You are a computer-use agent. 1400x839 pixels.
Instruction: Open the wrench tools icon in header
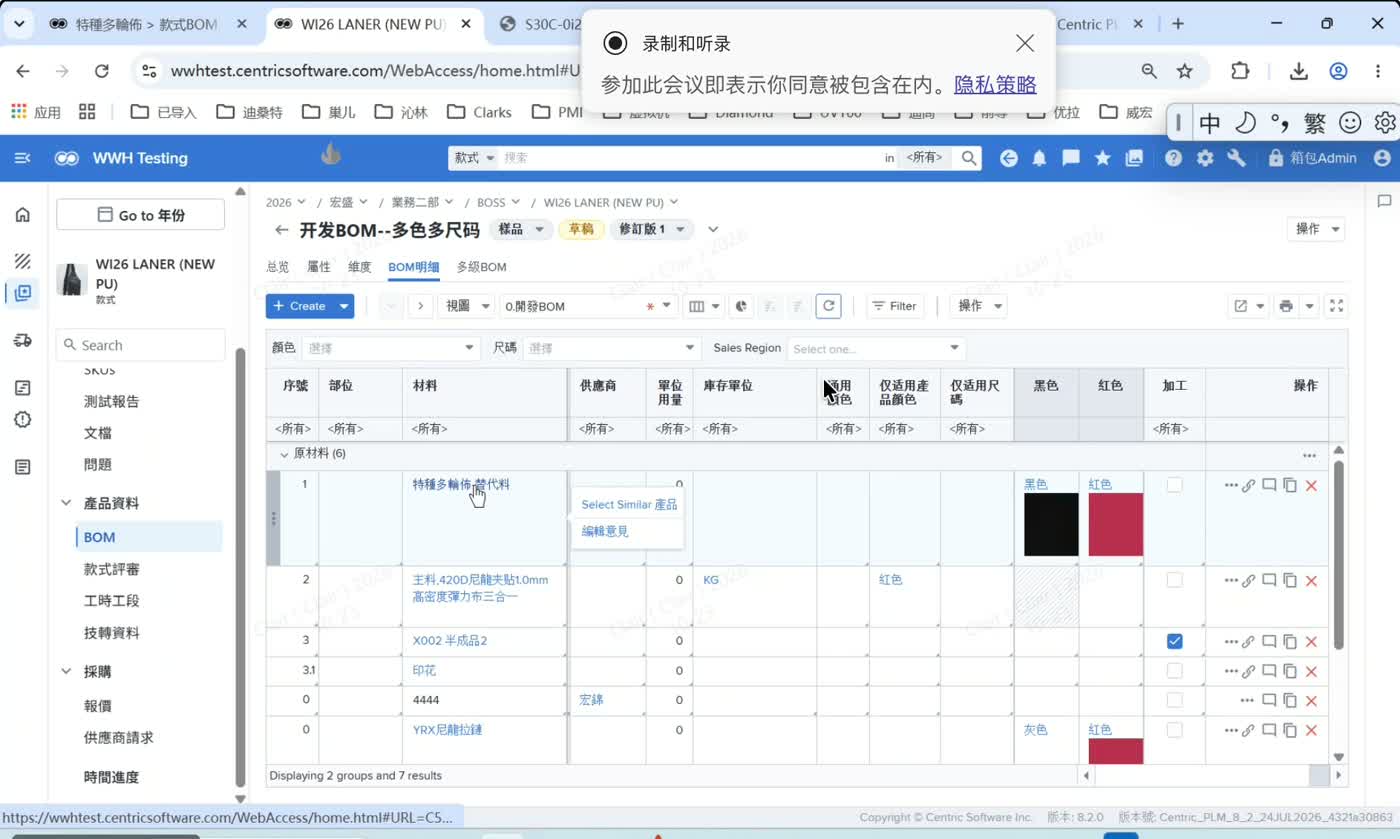[x=1236, y=158]
